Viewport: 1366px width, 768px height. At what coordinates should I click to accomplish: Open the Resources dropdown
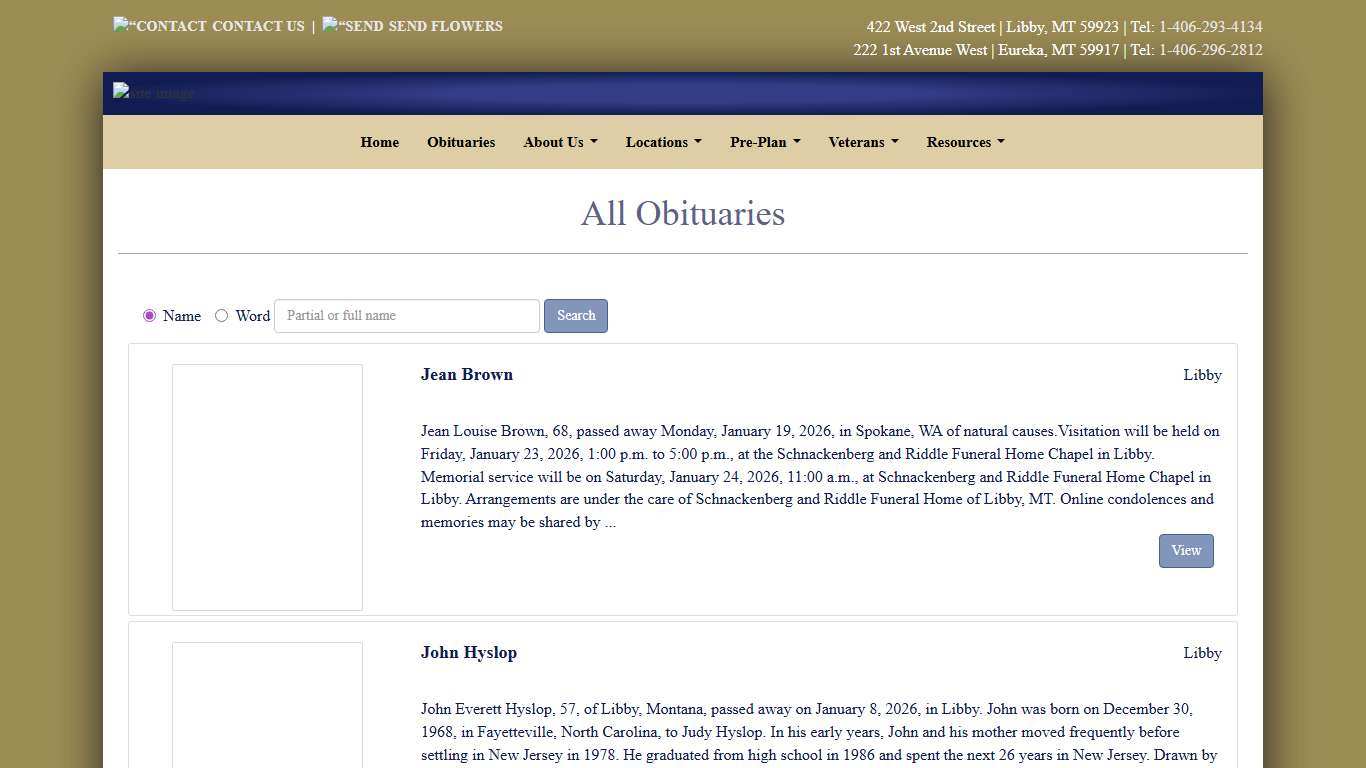click(964, 142)
